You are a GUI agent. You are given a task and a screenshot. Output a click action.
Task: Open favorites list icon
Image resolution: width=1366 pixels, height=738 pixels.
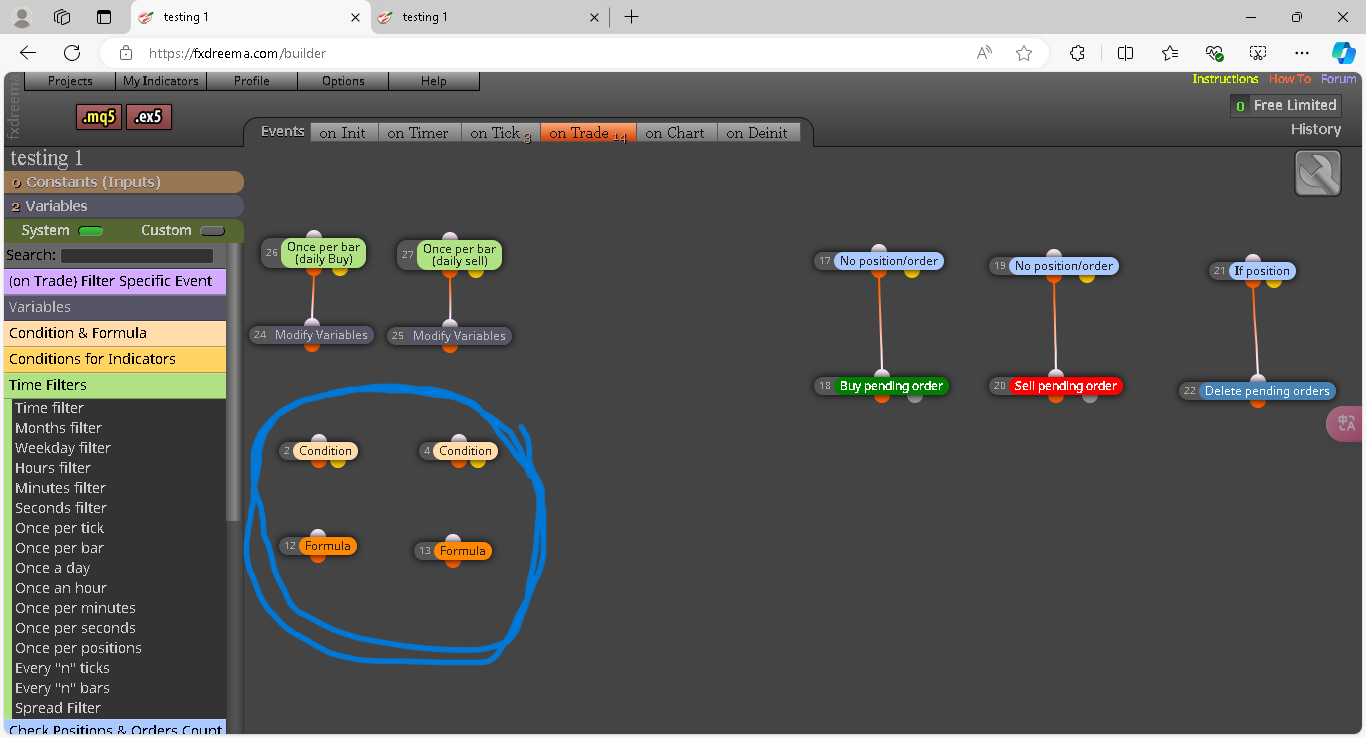click(1170, 53)
